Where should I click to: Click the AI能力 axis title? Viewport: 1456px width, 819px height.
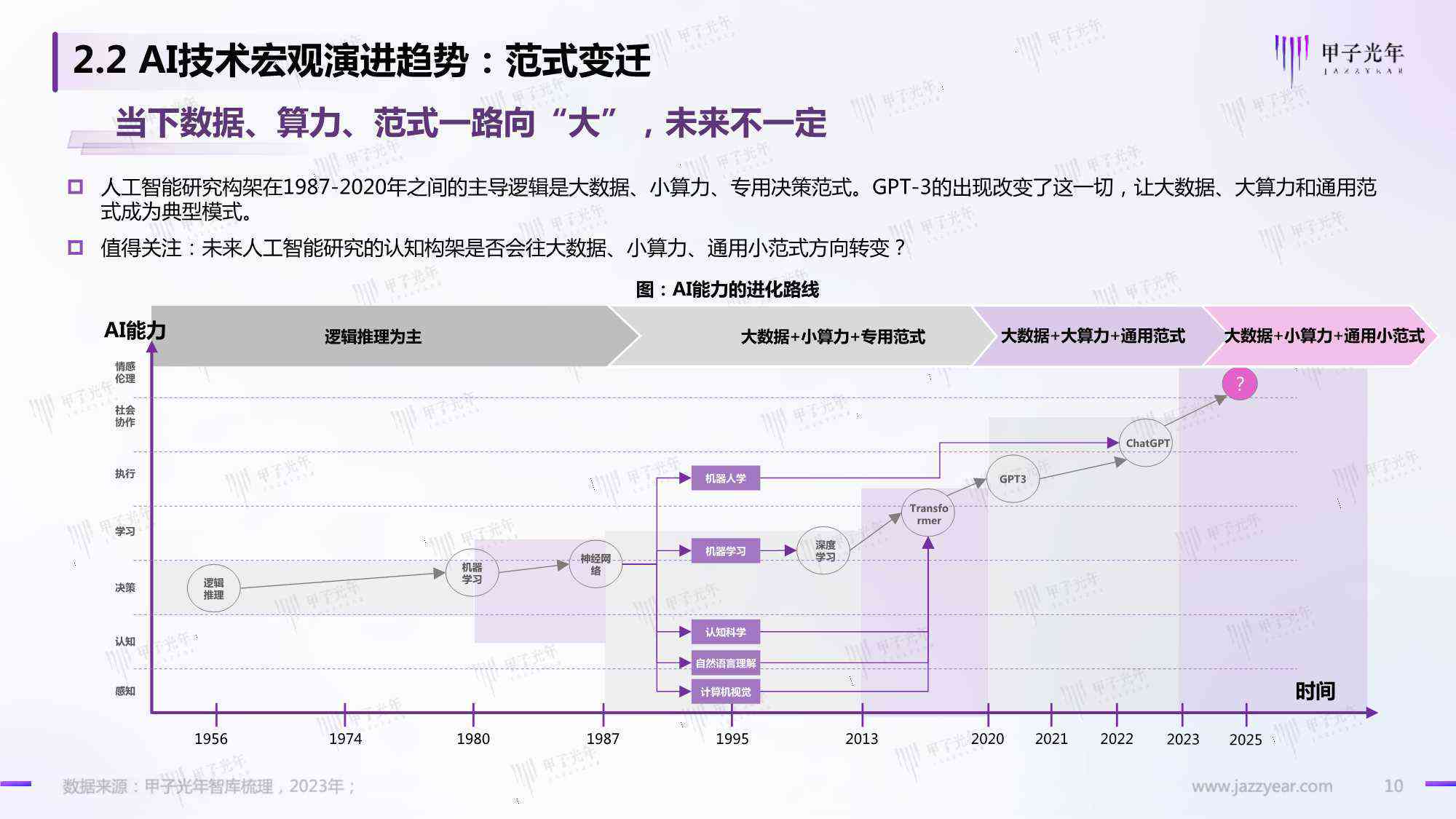135,331
